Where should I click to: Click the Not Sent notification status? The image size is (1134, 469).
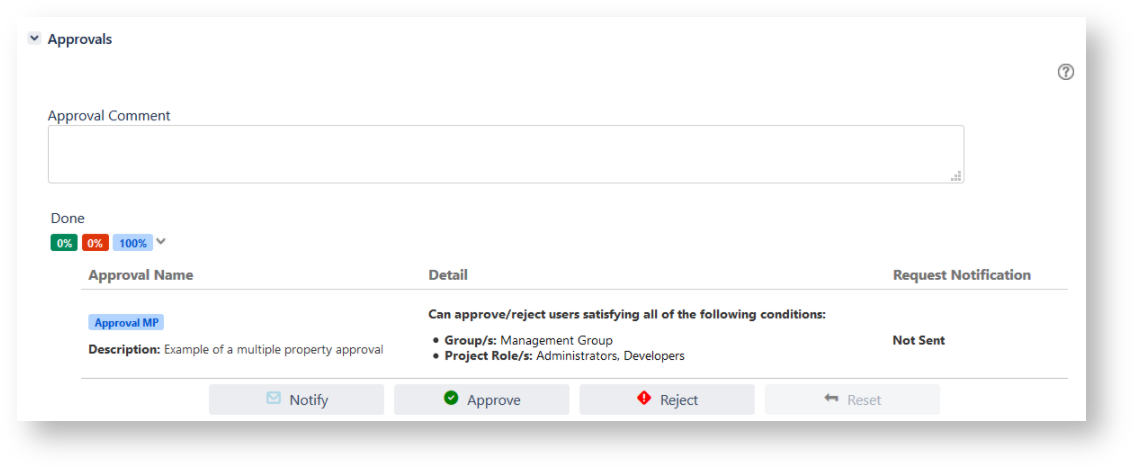(918, 340)
